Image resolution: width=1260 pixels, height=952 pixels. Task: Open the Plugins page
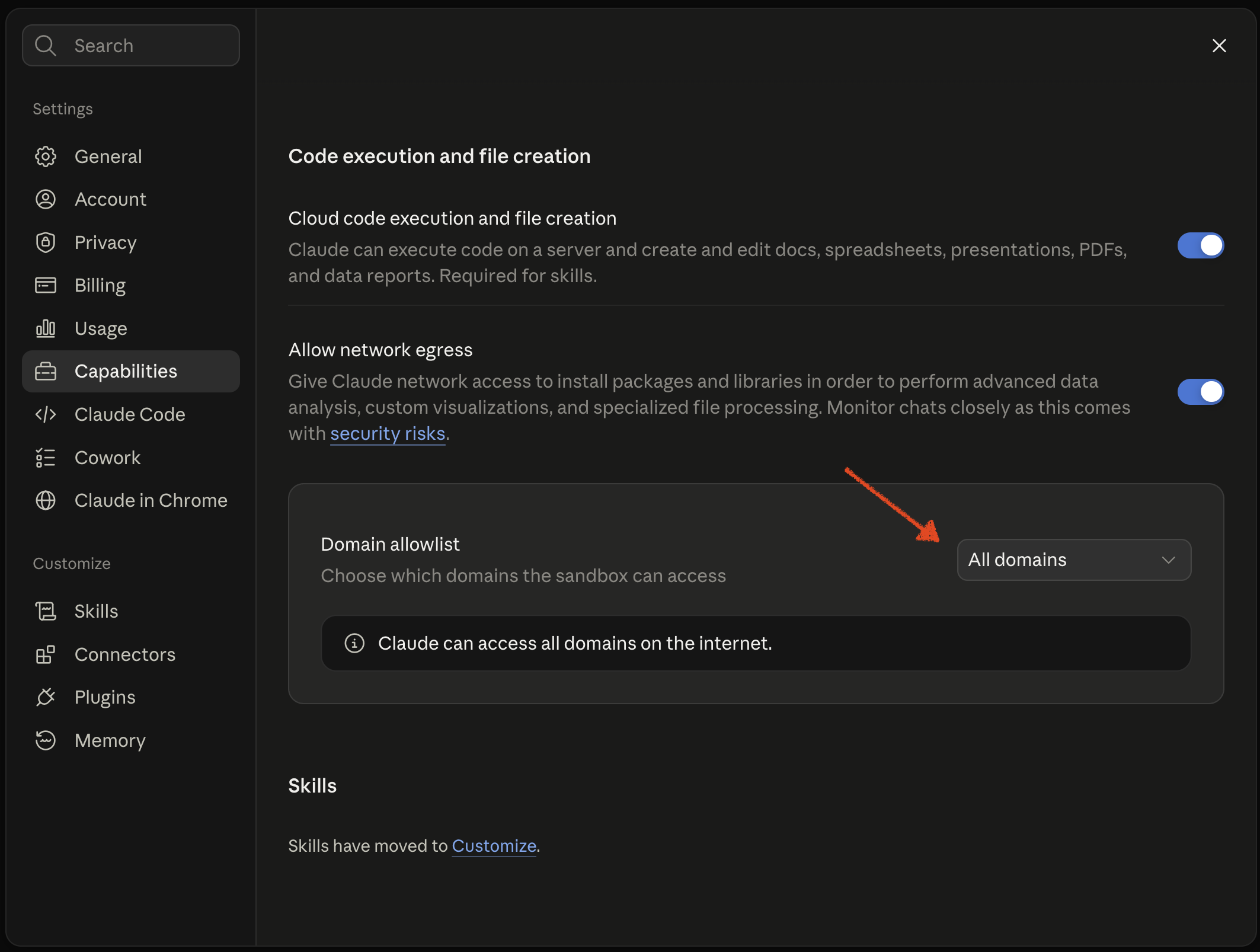131,697
